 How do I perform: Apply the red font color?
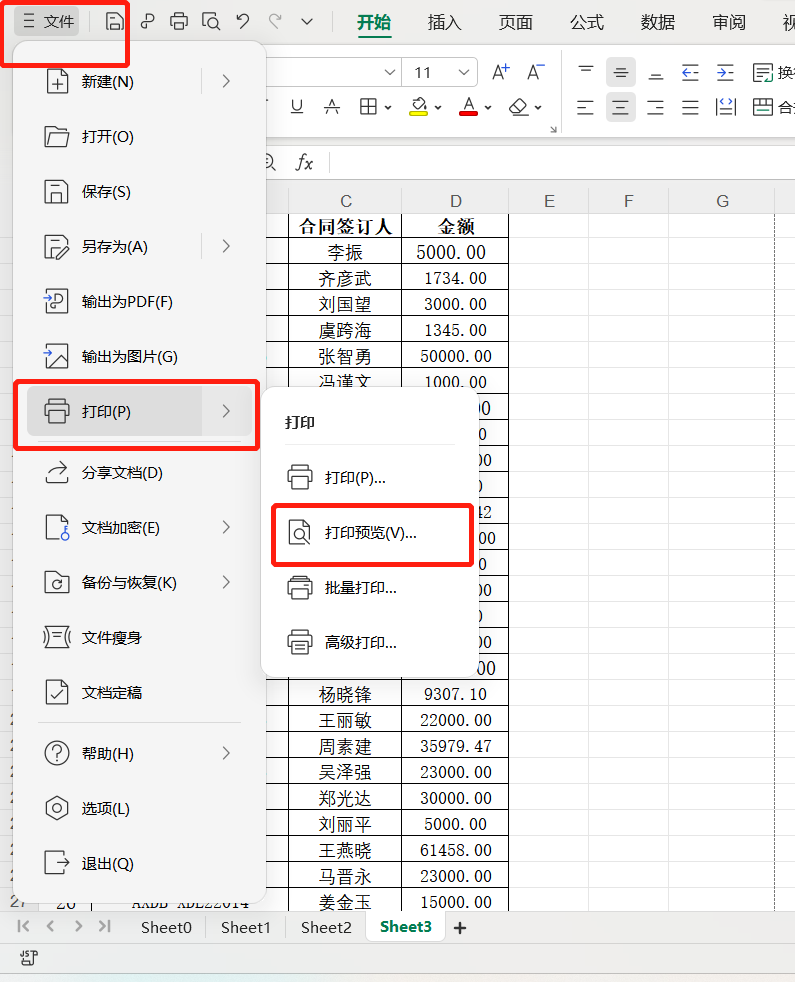(469, 107)
